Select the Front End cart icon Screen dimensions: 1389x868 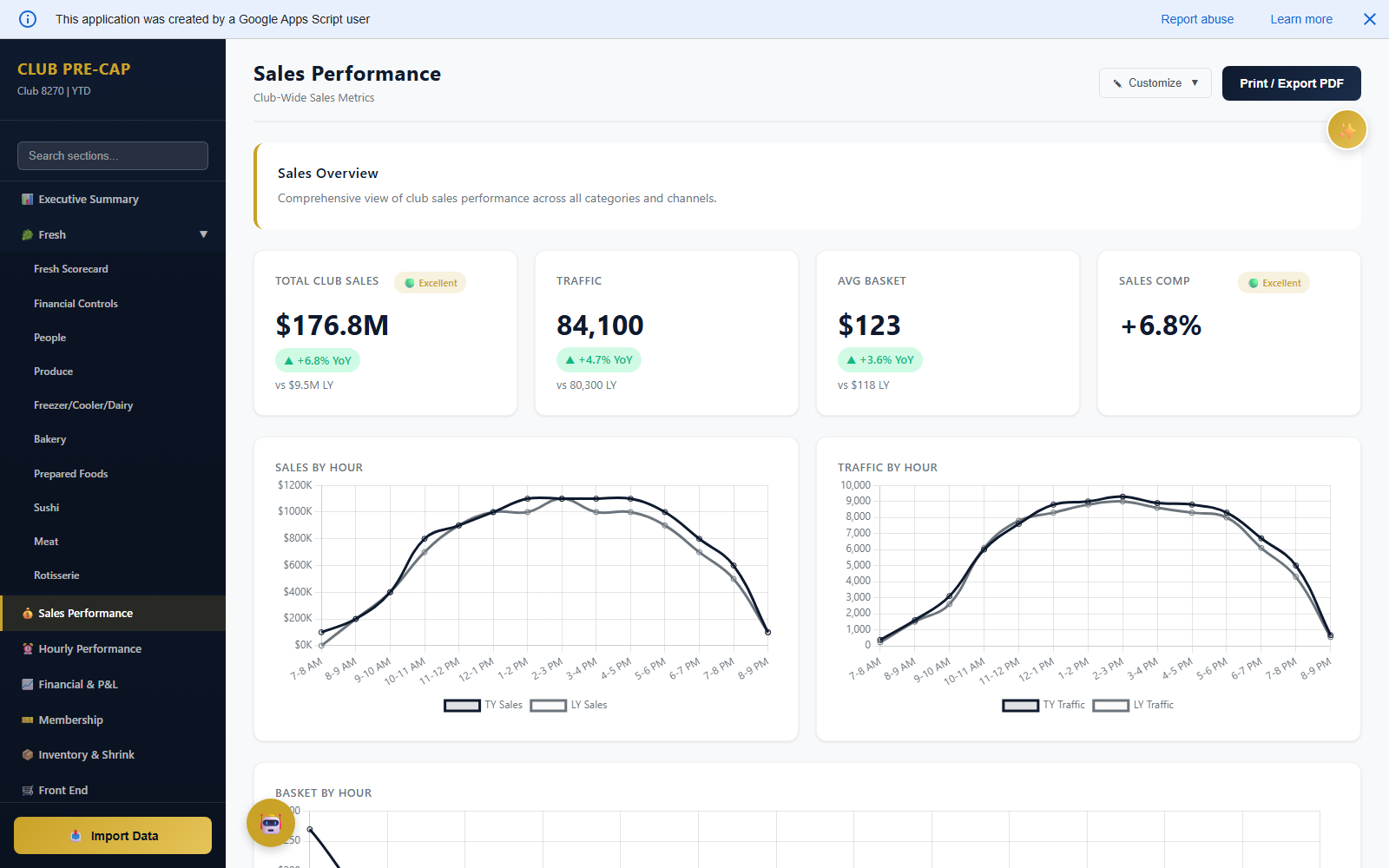click(27, 790)
